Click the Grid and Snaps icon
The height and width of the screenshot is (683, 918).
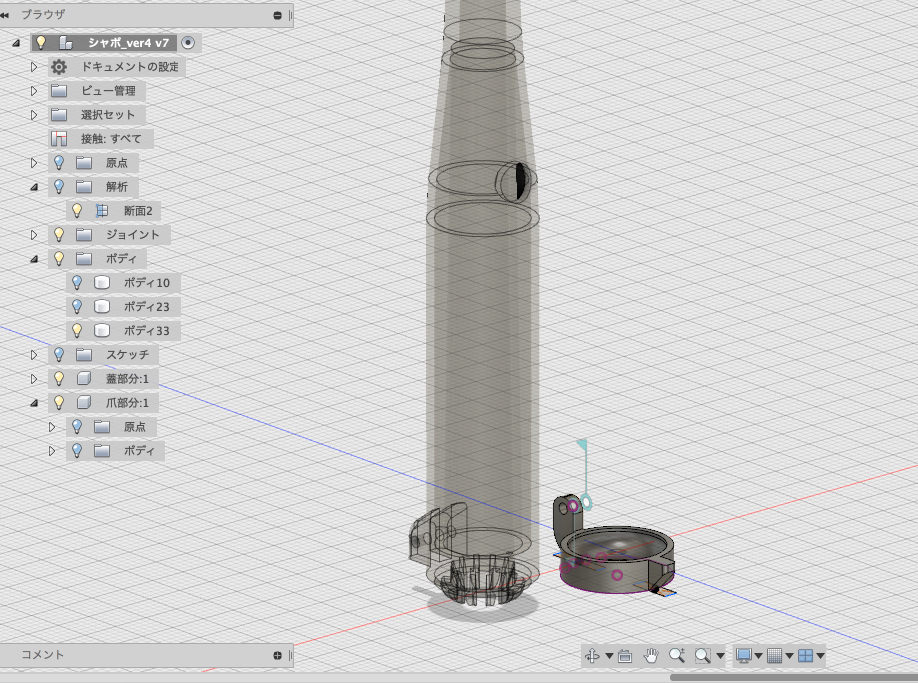(x=775, y=655)
